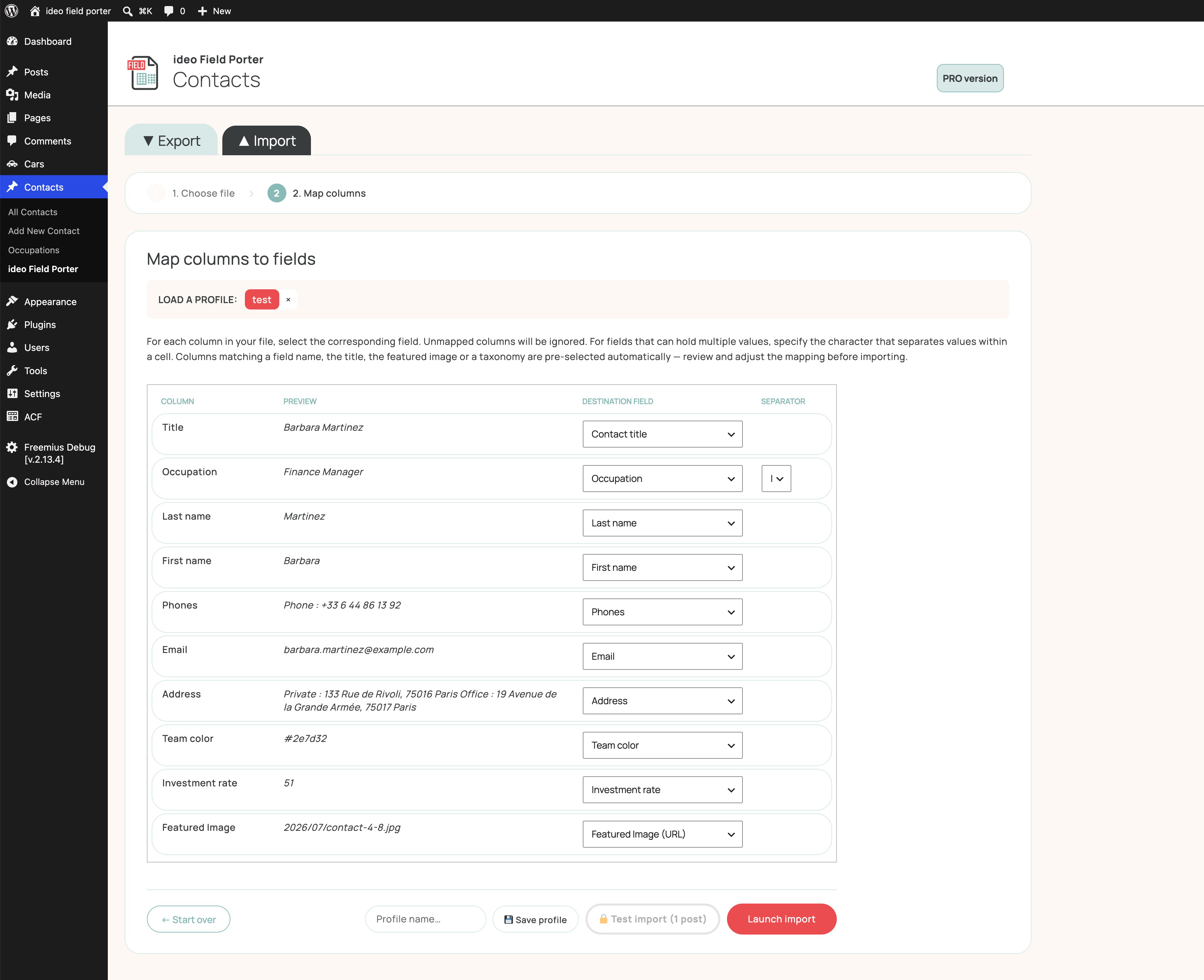
Task: Click the comments bubble icon in admin bar
Action: (168, 11)
